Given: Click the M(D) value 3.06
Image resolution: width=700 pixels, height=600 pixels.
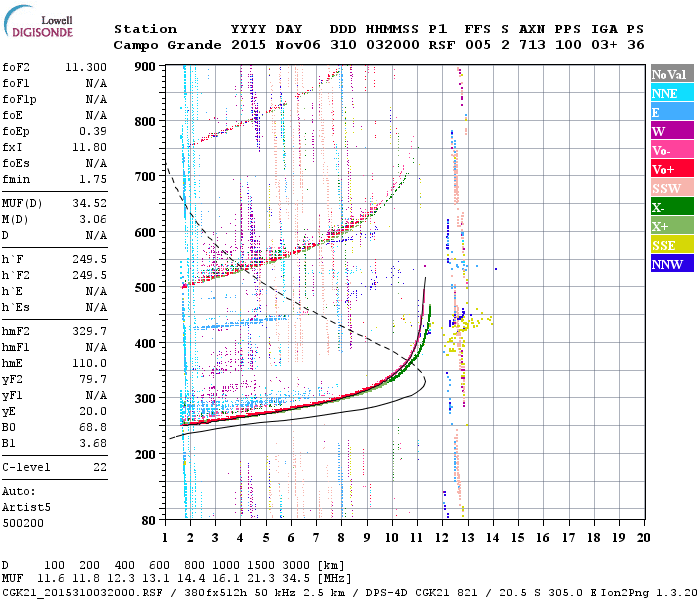Looking at the screenshot, I should pos(93,219).
